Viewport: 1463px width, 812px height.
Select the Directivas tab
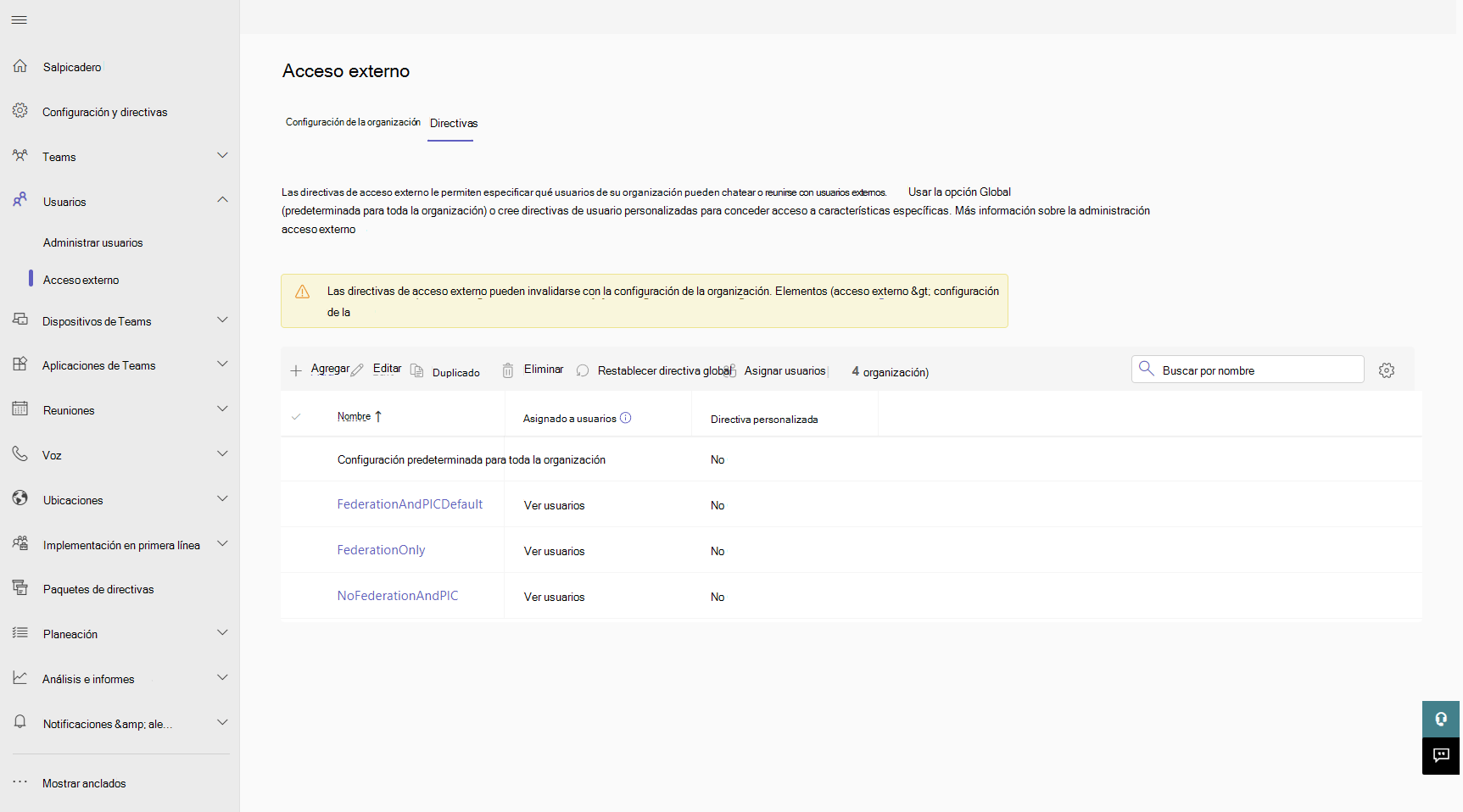click(x=454, y=124)
